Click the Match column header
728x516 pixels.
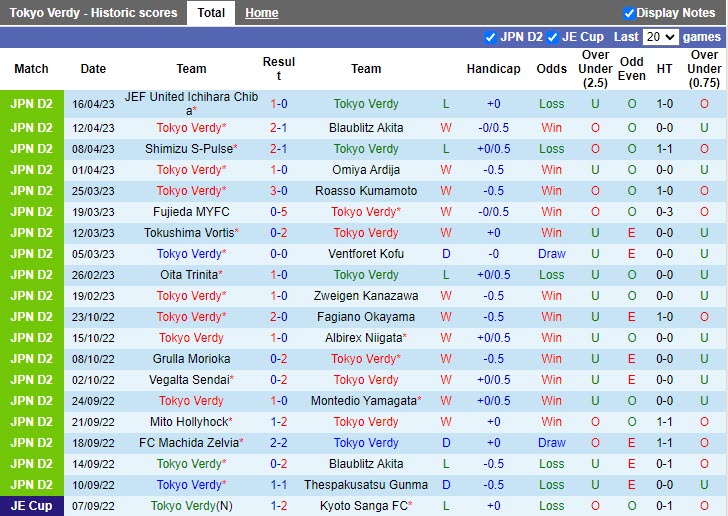[31, 69]
